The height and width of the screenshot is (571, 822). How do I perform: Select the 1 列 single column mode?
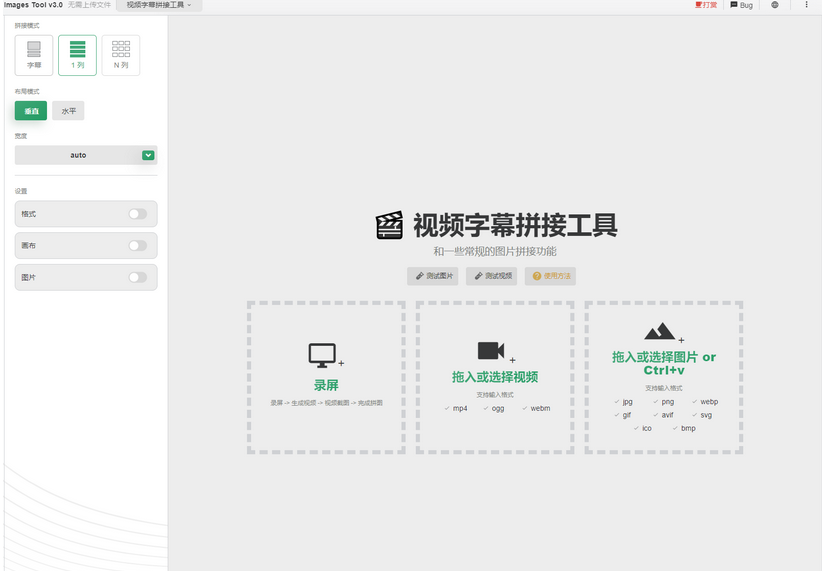point(78,55)
